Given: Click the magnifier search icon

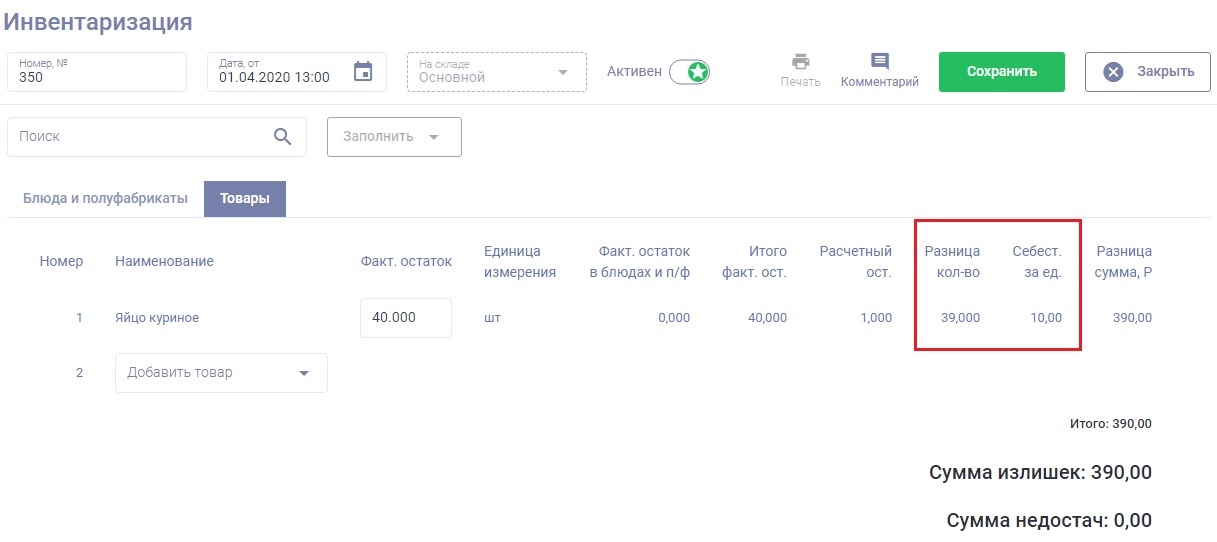Looking at the screenshot, I should tap(283, 137).
